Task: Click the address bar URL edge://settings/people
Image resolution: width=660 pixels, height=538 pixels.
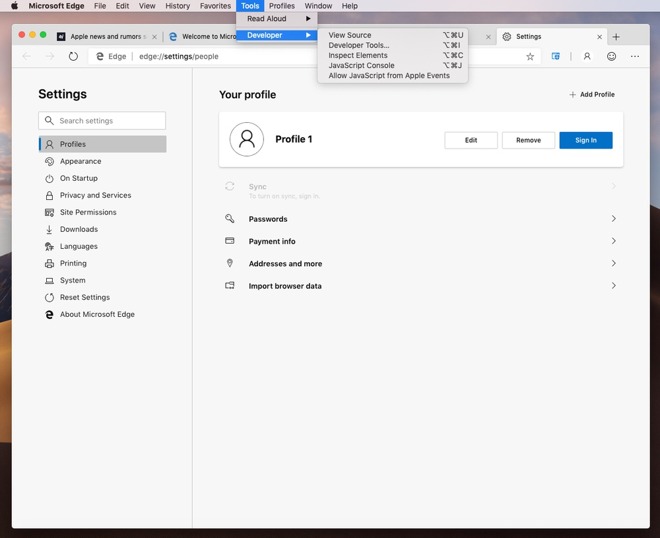Action: click(x=178, y=56)
